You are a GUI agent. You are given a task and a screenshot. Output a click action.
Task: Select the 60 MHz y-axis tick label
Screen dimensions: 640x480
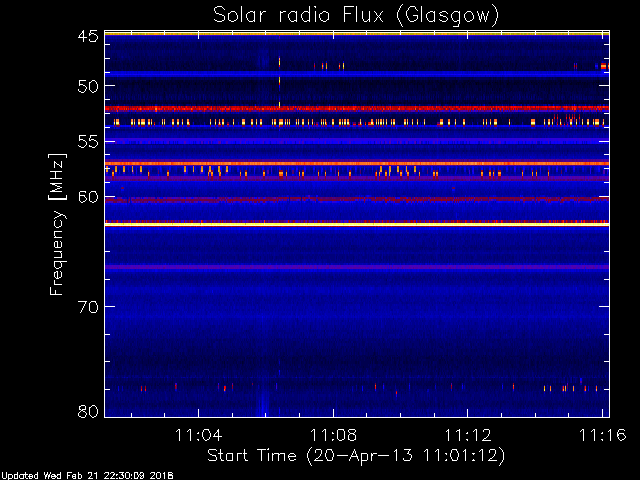click(x=88, y=197)
